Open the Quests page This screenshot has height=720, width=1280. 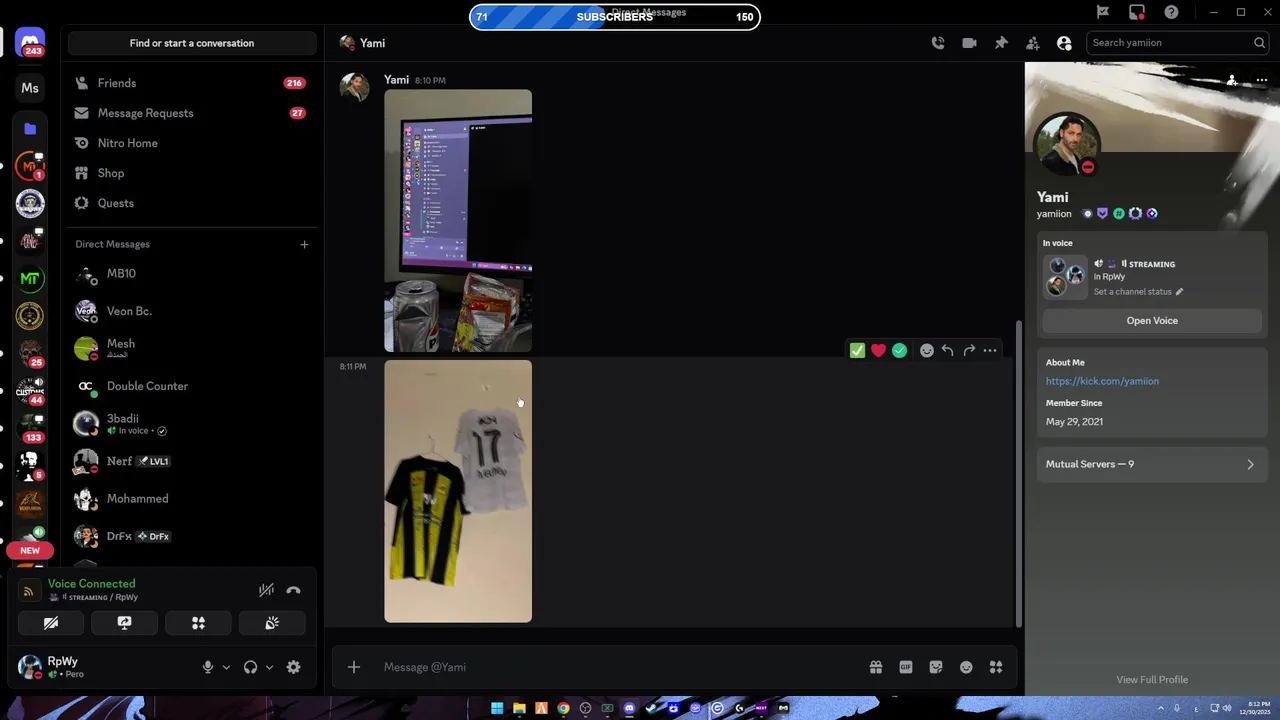point(192,203)
